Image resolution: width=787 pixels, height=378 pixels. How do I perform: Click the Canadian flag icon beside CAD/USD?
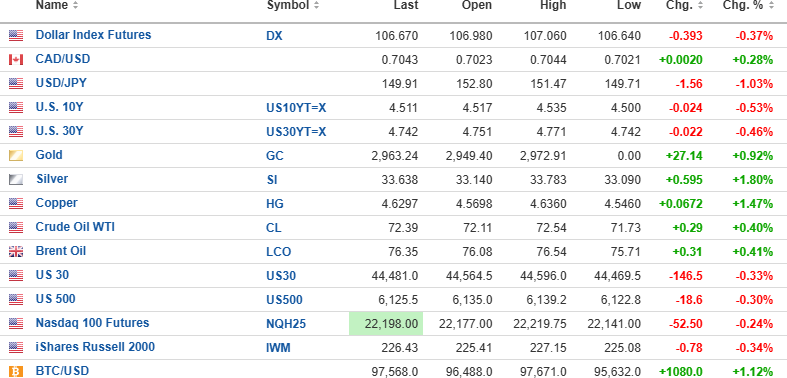16,60
